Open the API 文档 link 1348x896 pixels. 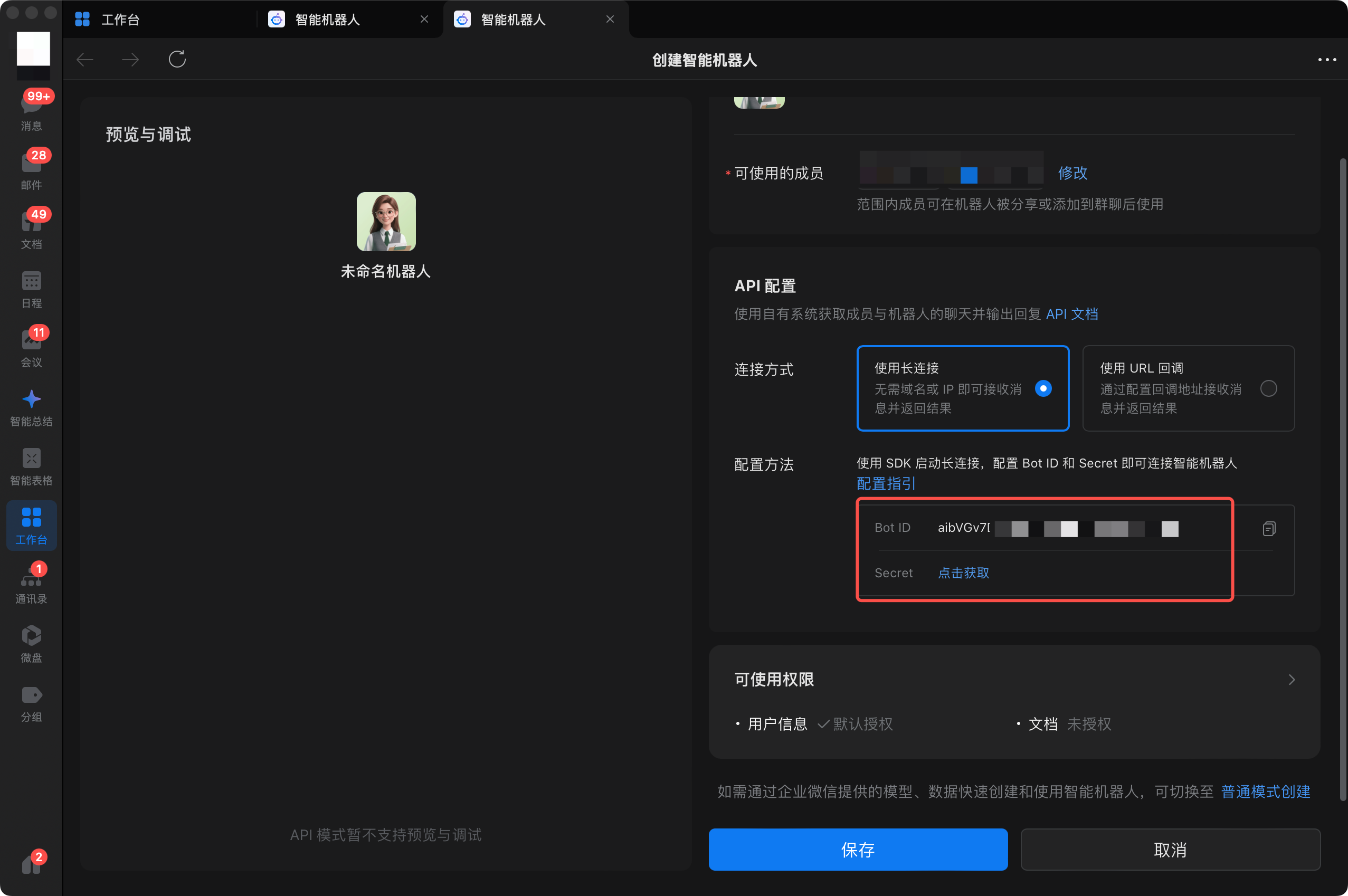[x=1072, y=314]
